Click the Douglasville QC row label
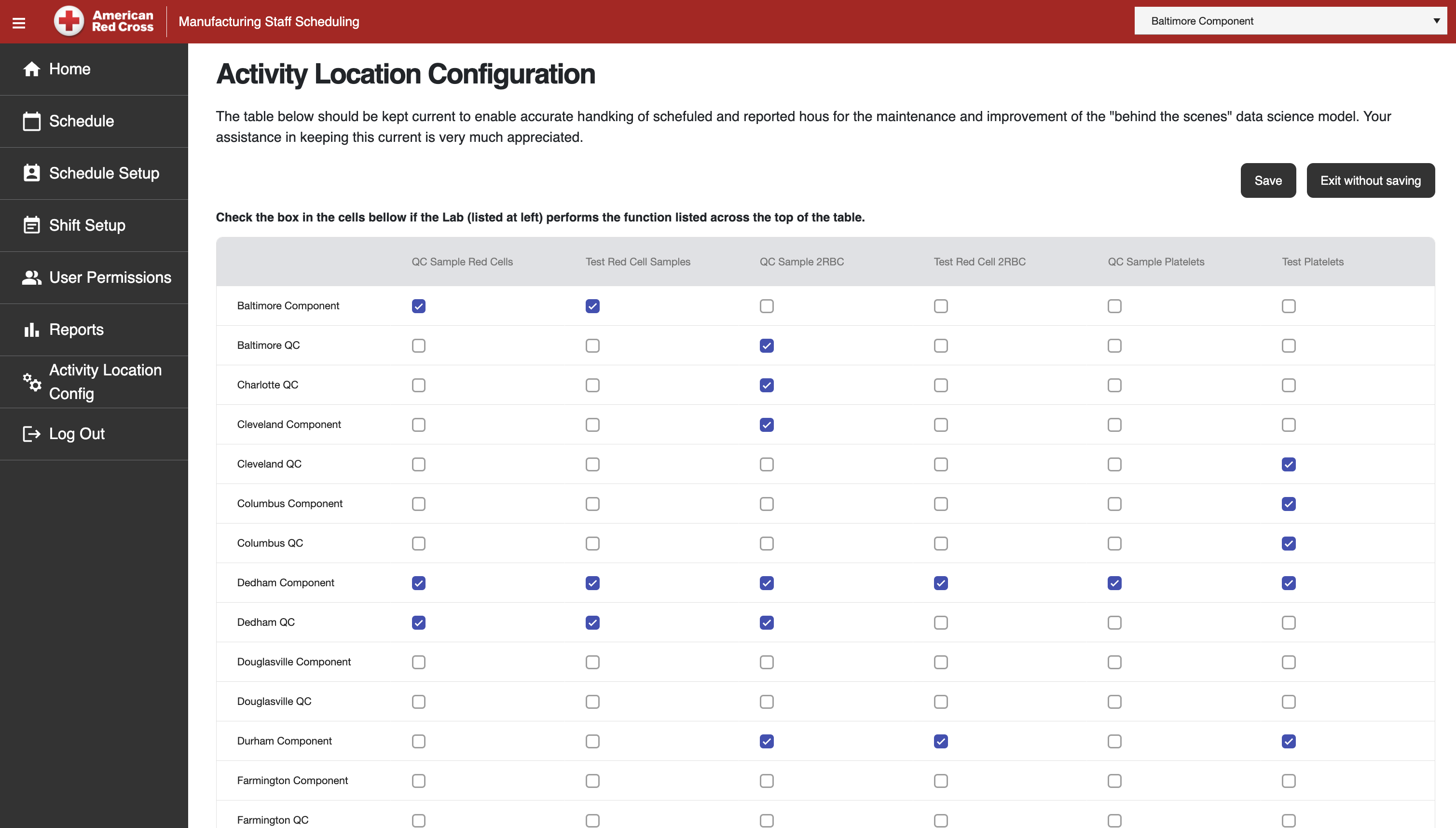The image size is (1456, 828). click(x=274, y=701)
